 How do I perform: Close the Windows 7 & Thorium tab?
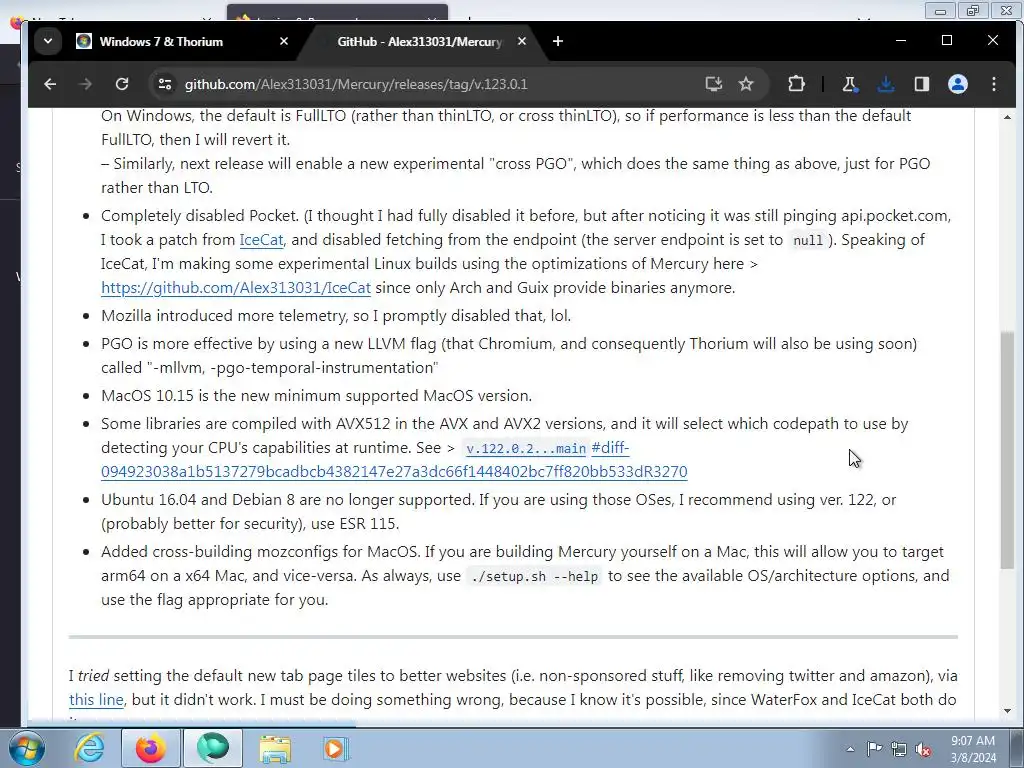tap(283, 41)
